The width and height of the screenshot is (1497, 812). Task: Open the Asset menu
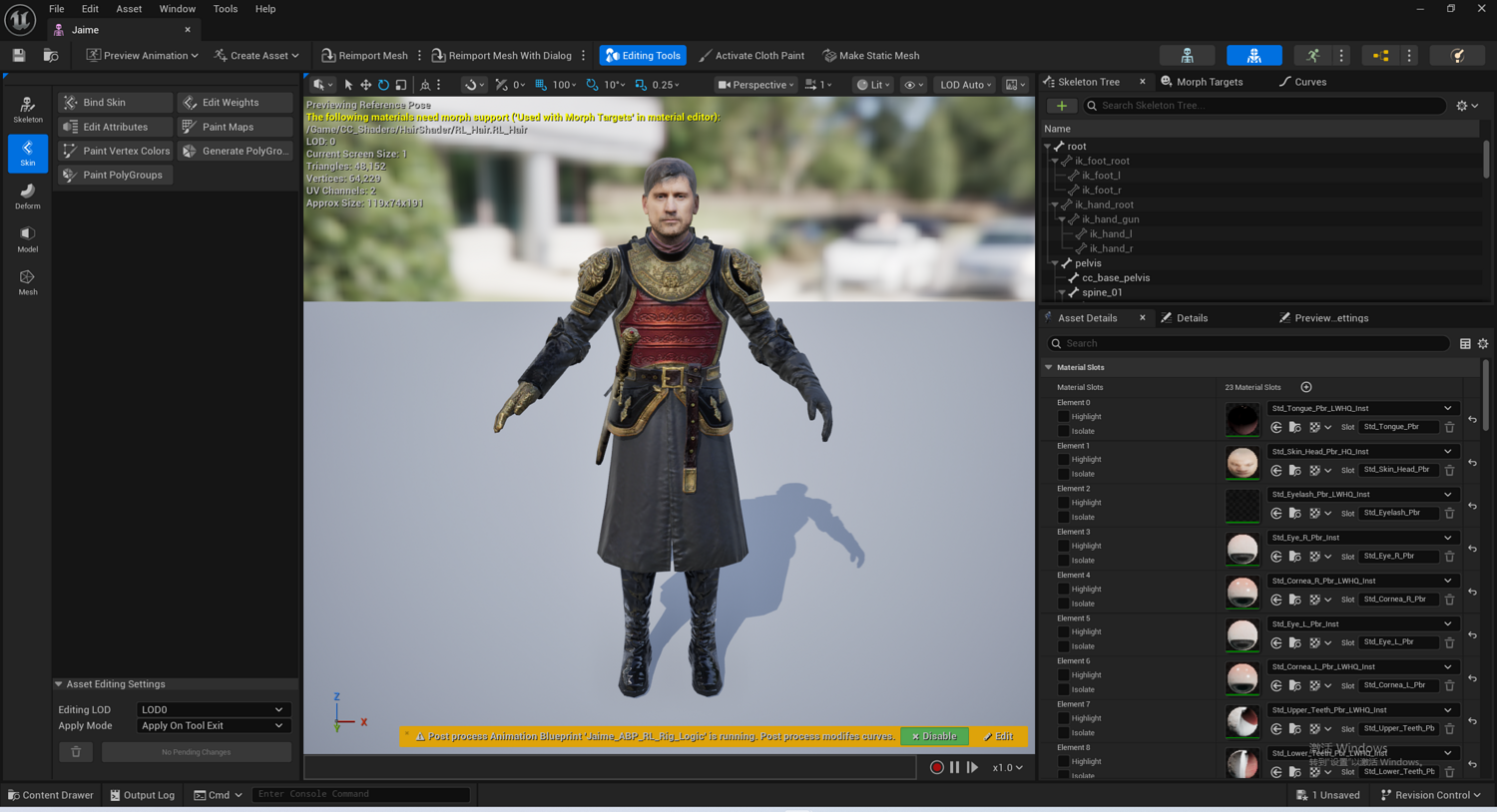129,9
